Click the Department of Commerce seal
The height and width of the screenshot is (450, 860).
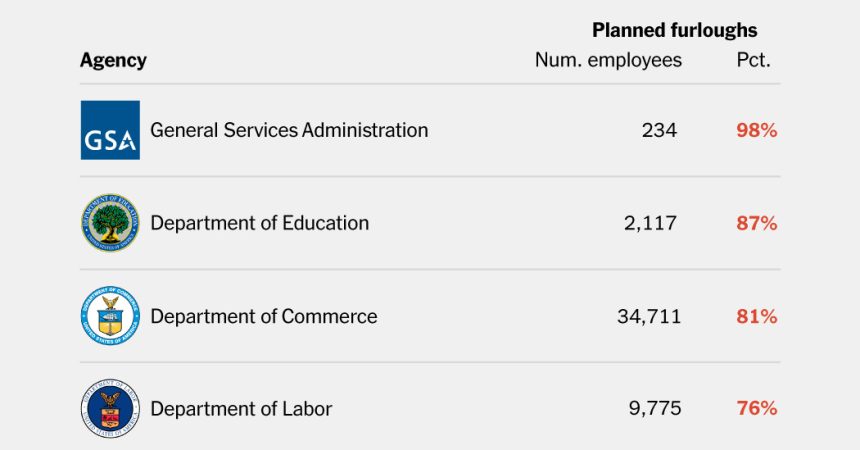tap(110, 316)
